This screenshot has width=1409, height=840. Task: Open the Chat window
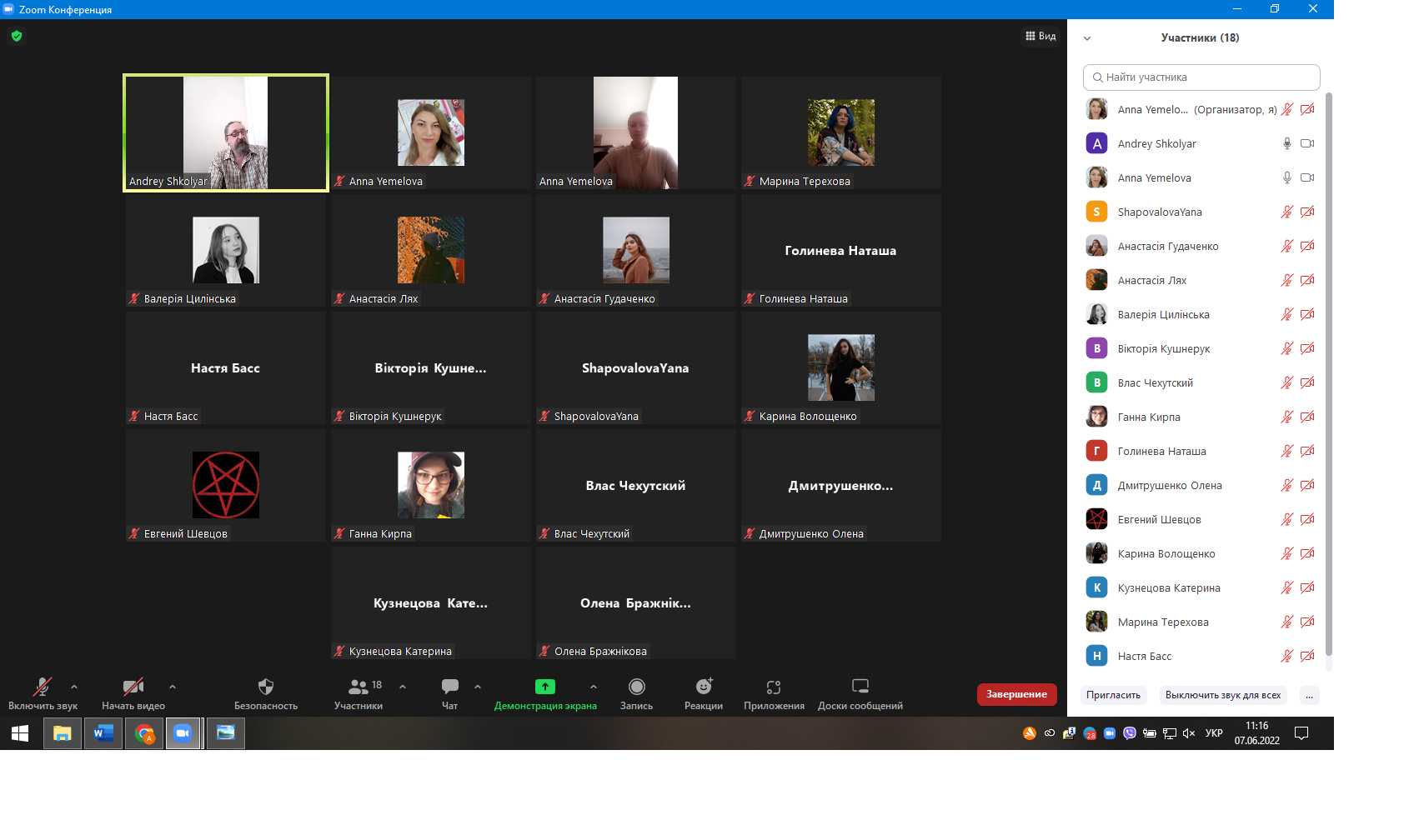click(x=450, y=693)
